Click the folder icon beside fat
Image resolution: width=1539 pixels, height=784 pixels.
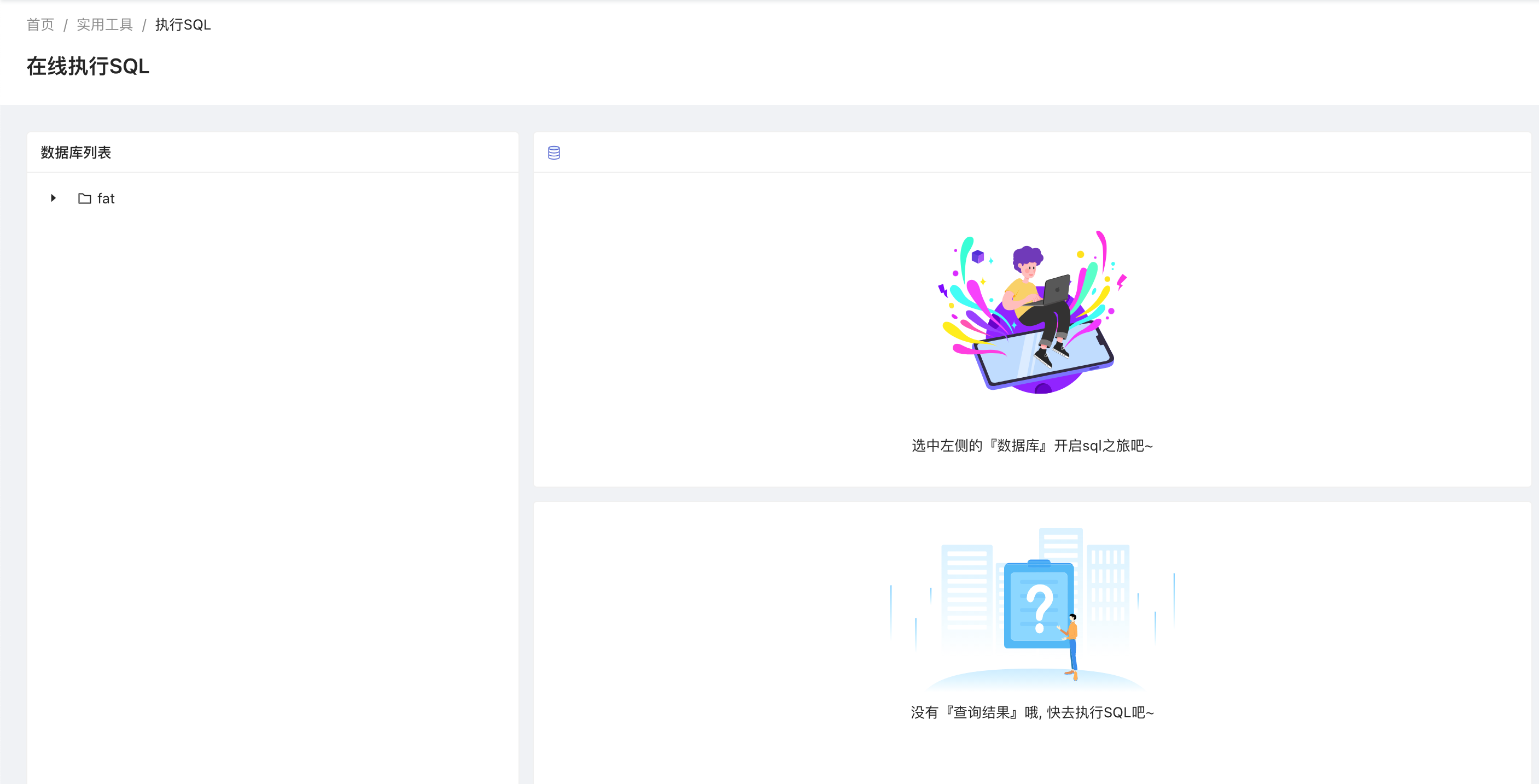coord(85,198)
